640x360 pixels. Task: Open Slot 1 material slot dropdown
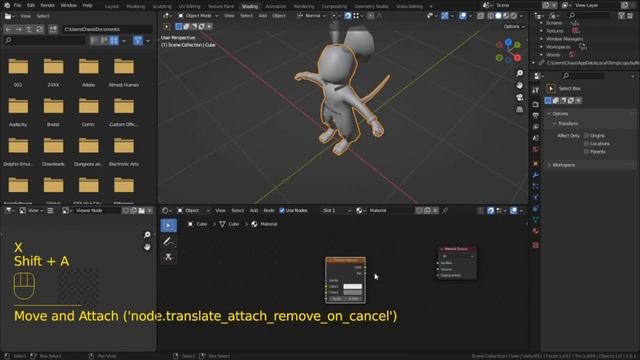pyautogui.click(x=336, y=211)
